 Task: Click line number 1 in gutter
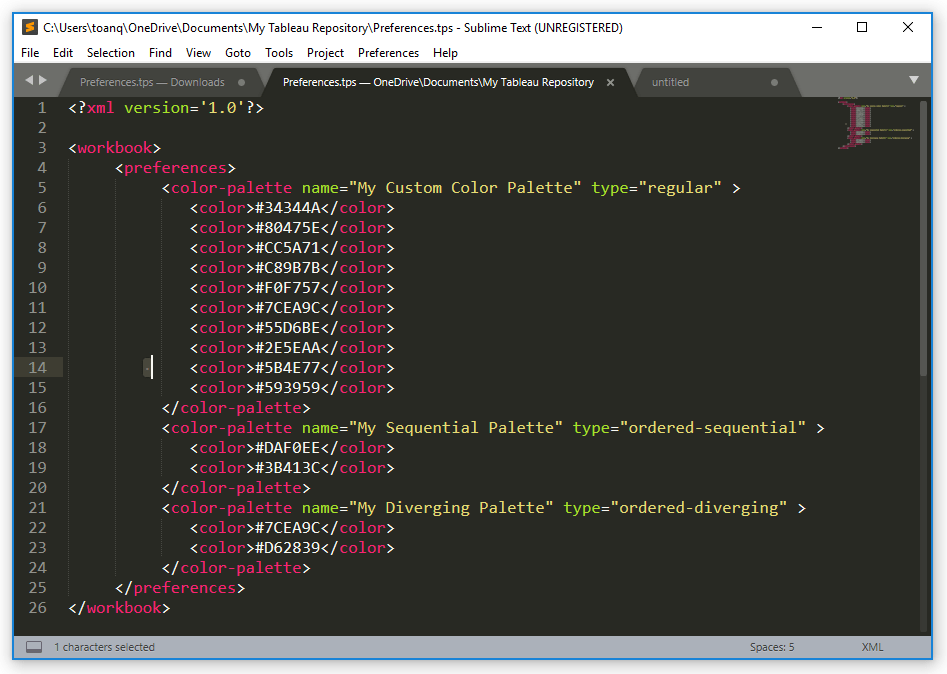pos(42,108)
